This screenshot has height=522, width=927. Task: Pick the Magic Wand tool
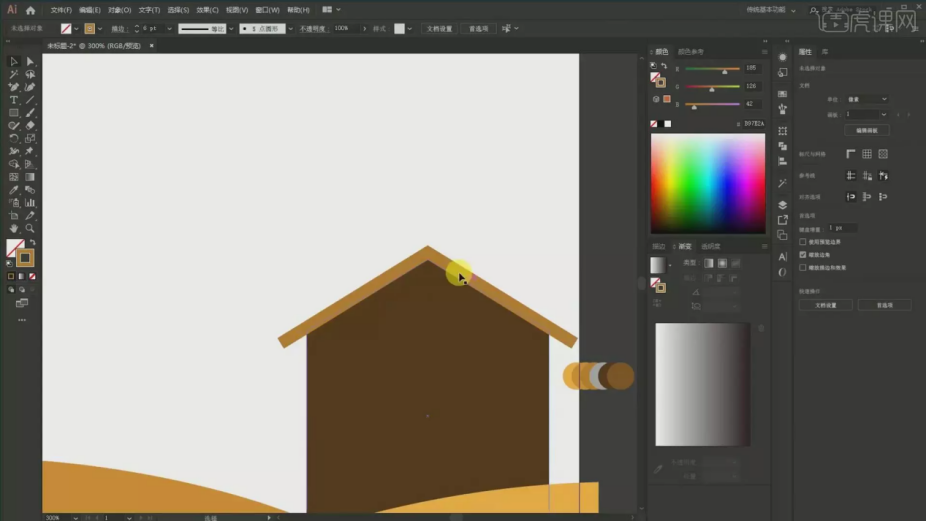(x=14, y=74)
